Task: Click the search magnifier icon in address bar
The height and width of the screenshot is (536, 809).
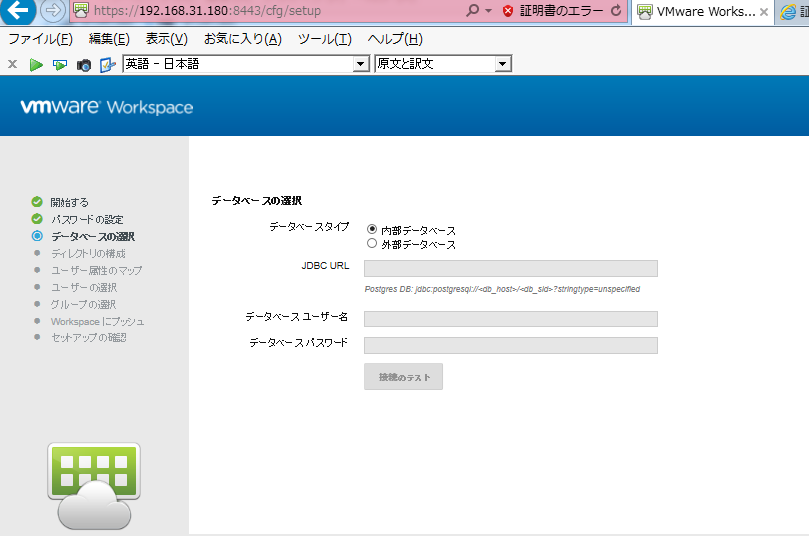Action: 473,11
